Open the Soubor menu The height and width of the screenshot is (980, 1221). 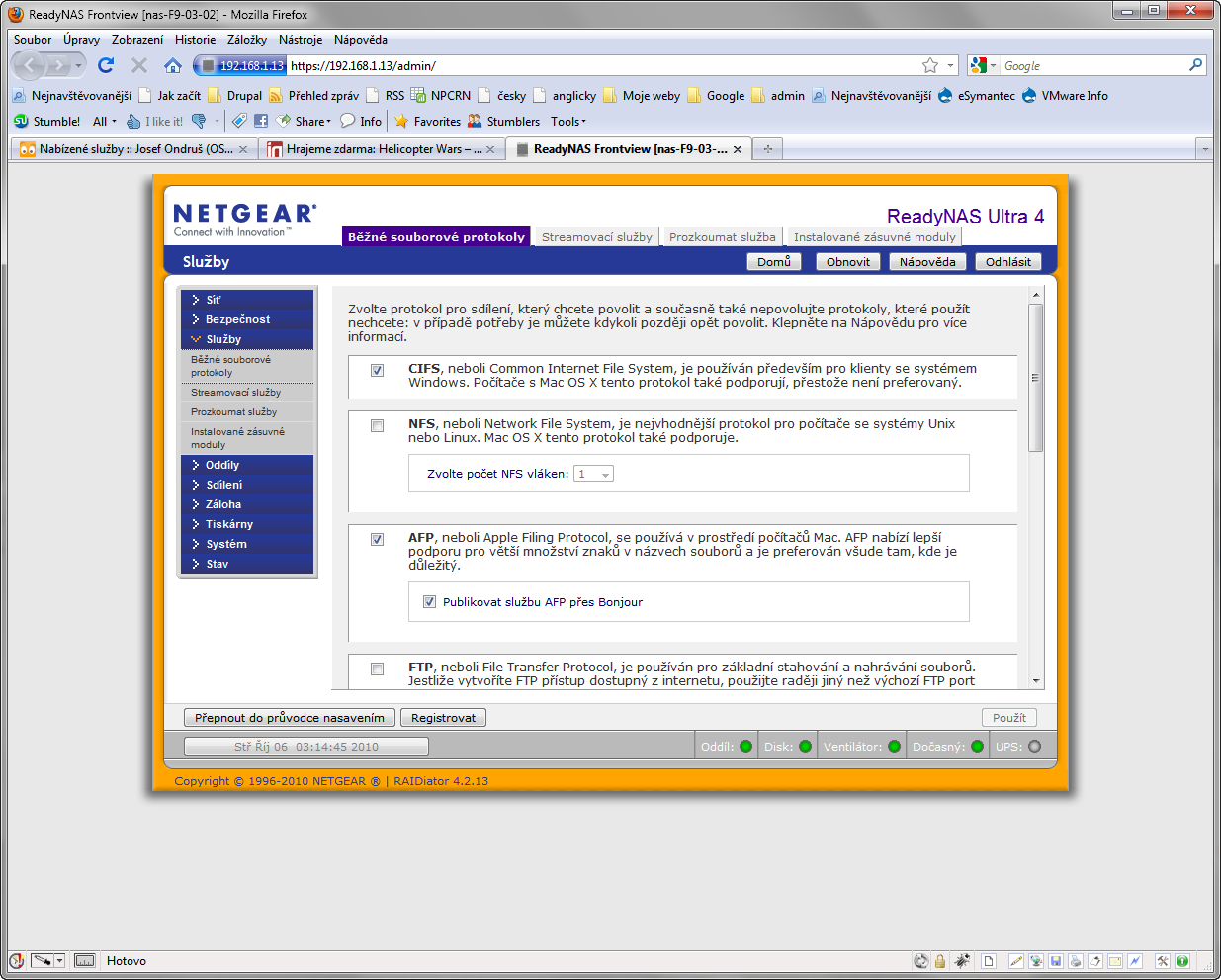point(33,40)
